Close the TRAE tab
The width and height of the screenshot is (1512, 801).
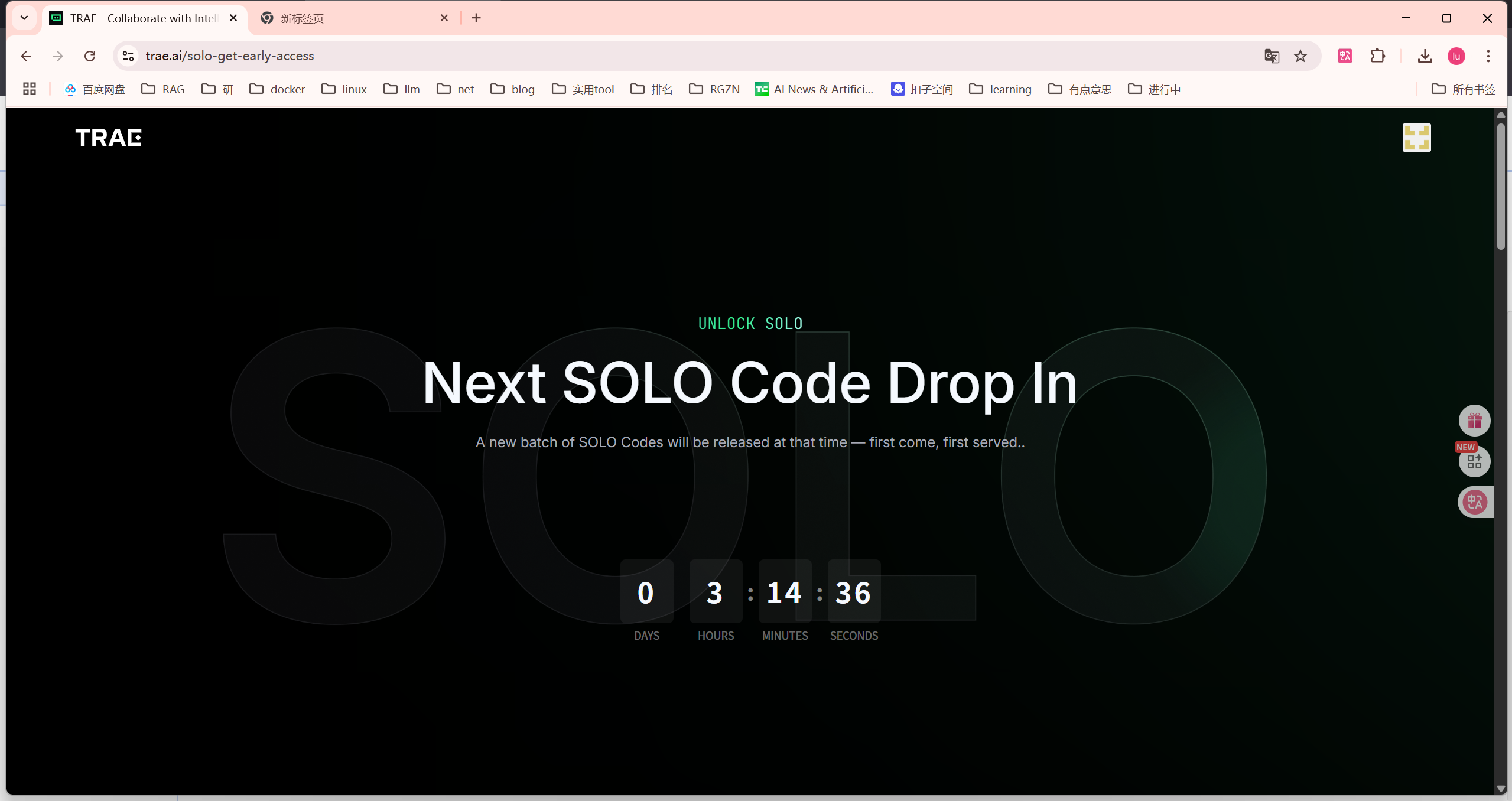[x=233, y=18]
